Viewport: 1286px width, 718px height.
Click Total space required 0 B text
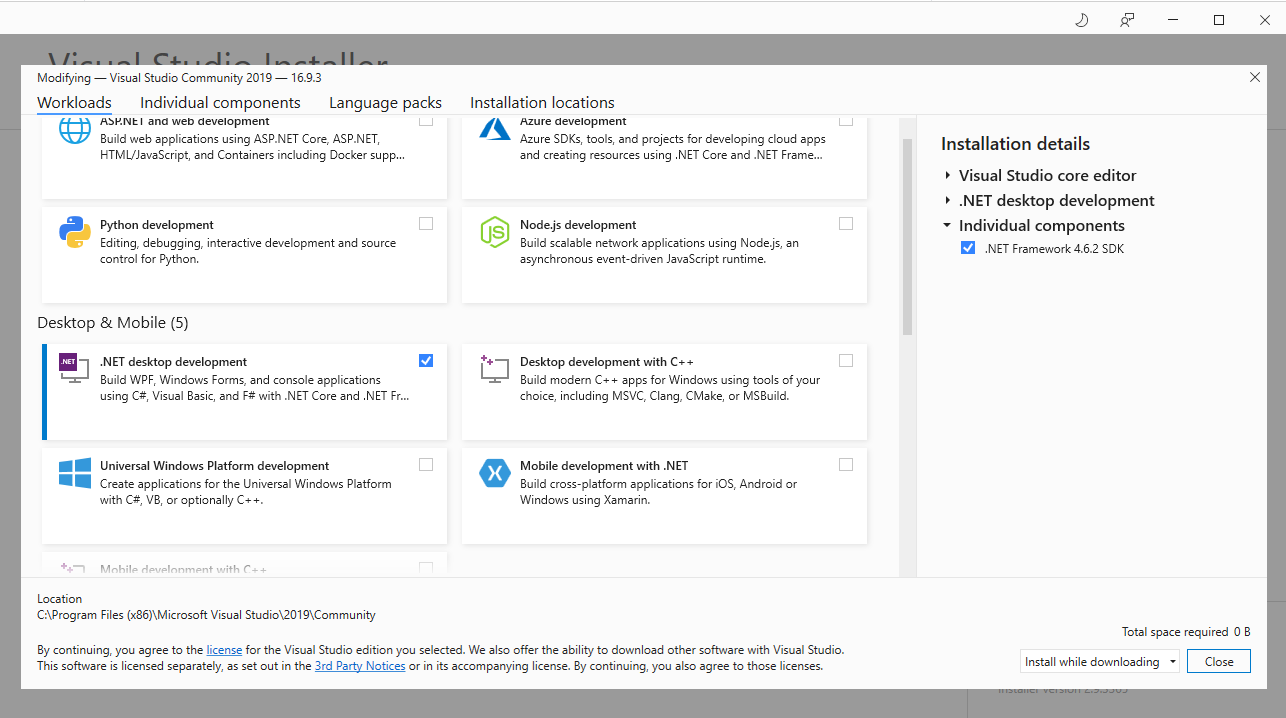pos(1186,632)
